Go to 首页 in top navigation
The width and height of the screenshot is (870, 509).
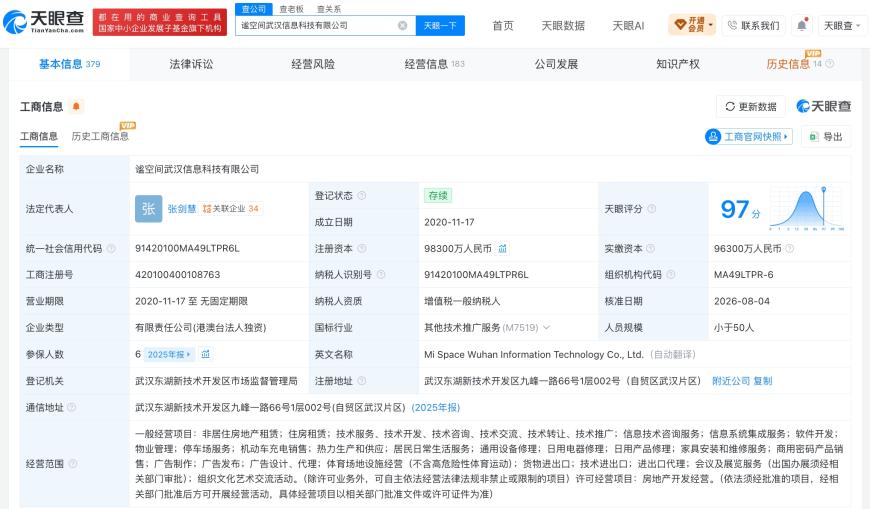click(503, 26)
